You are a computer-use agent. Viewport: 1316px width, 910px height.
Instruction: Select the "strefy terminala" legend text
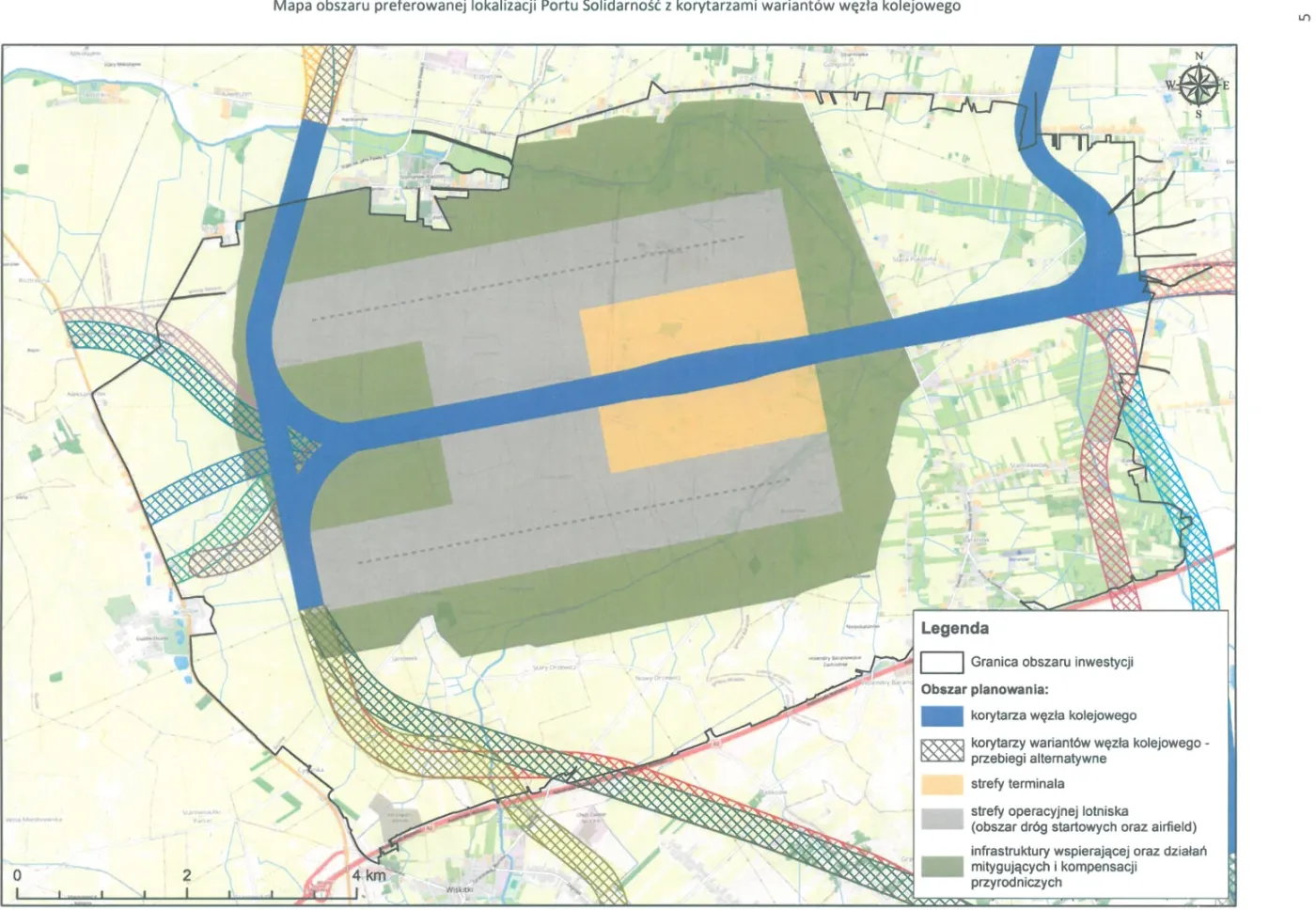(x=1017, y=784)
